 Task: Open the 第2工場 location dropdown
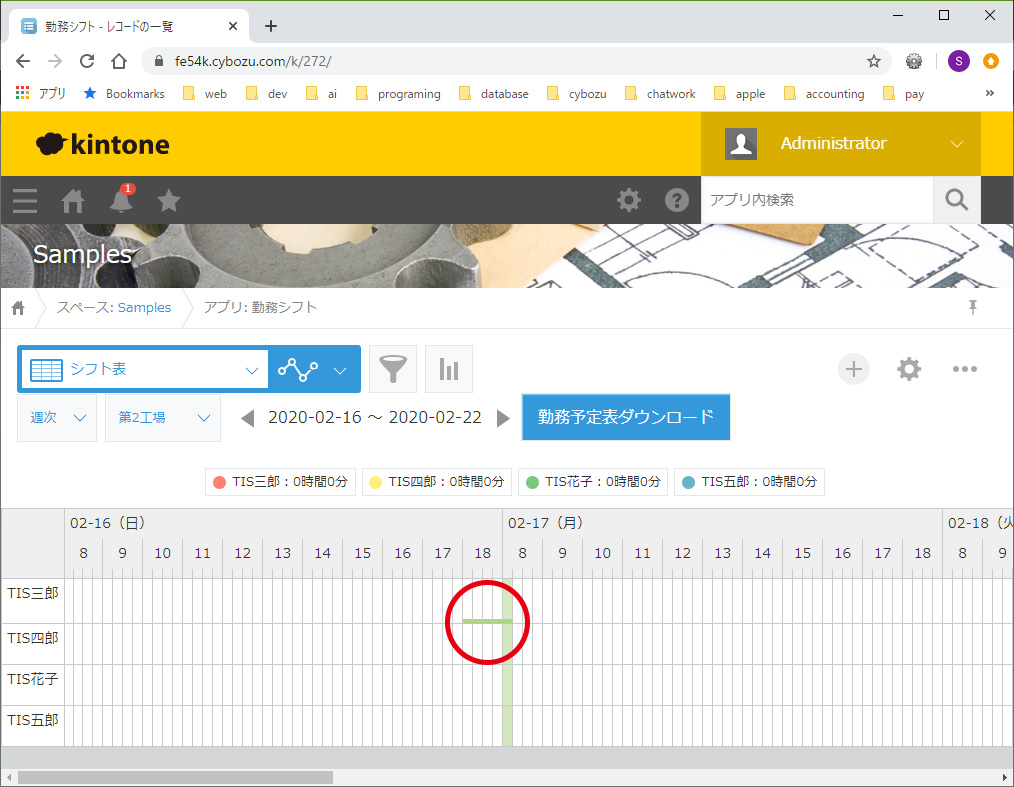pos(163,418)
